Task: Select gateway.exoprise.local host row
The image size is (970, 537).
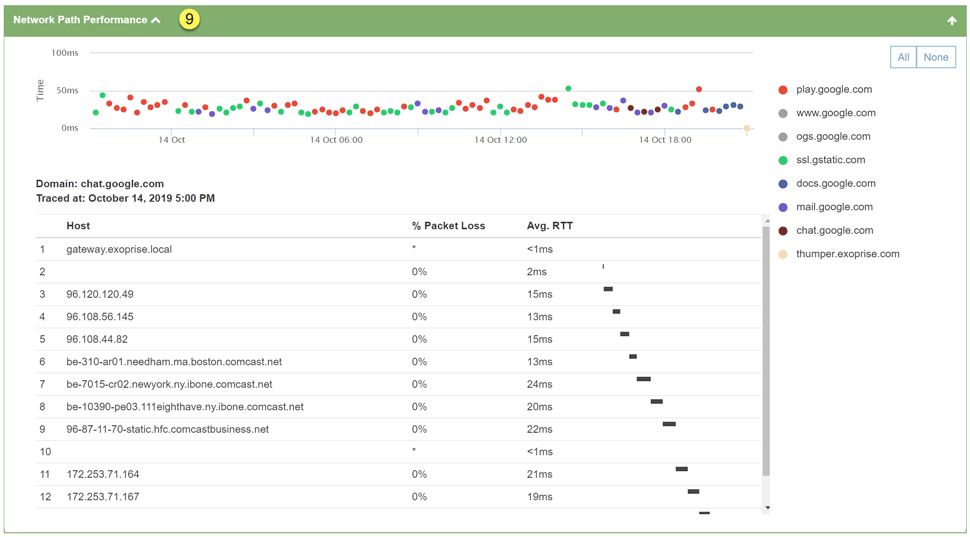Action: point(398,249)
